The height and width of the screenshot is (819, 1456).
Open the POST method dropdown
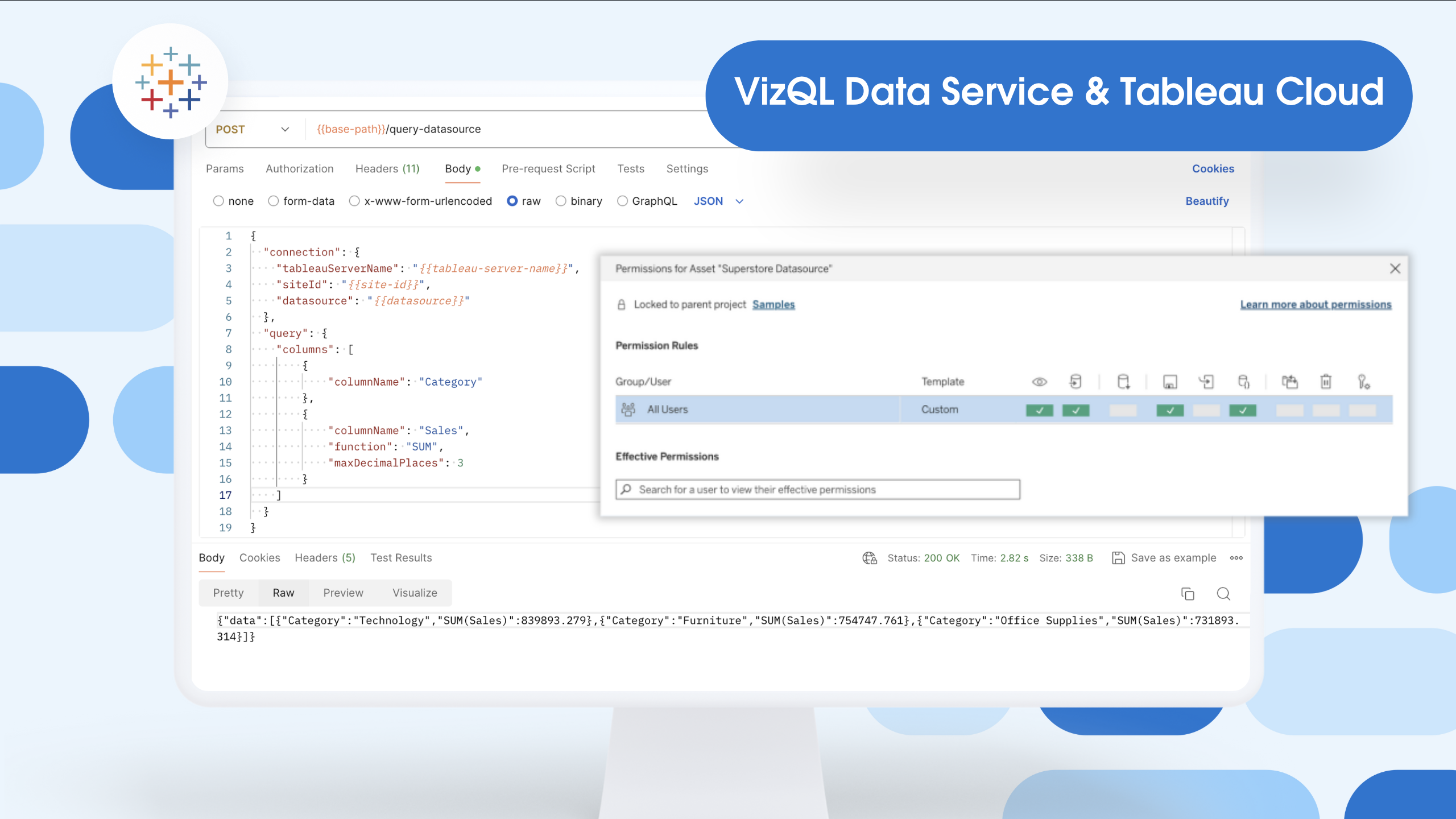tap(253, 129)
